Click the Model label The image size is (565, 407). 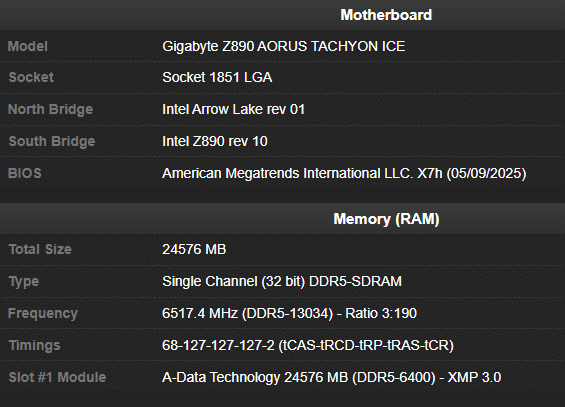click(x=28, y=46)
